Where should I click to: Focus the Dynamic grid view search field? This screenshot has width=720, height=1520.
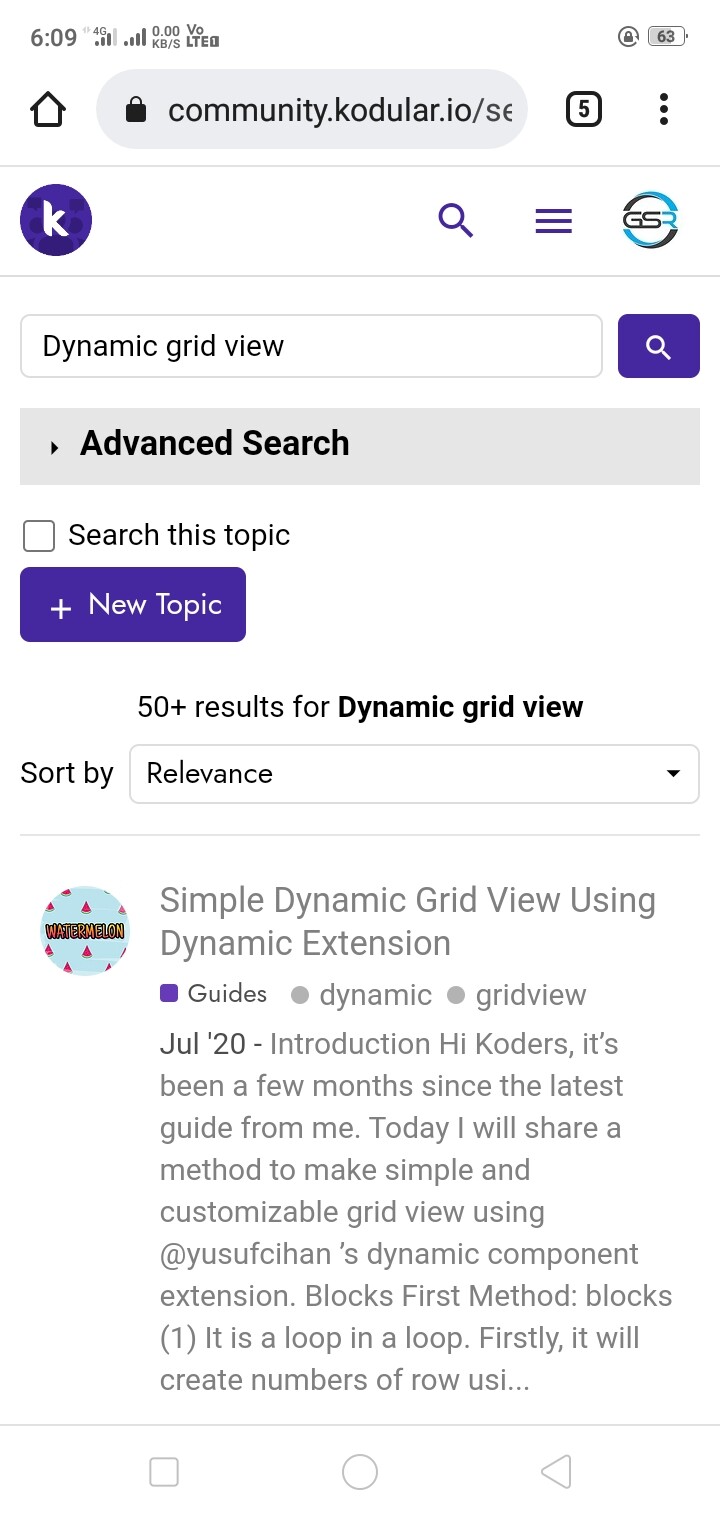[x=311, y=347]
